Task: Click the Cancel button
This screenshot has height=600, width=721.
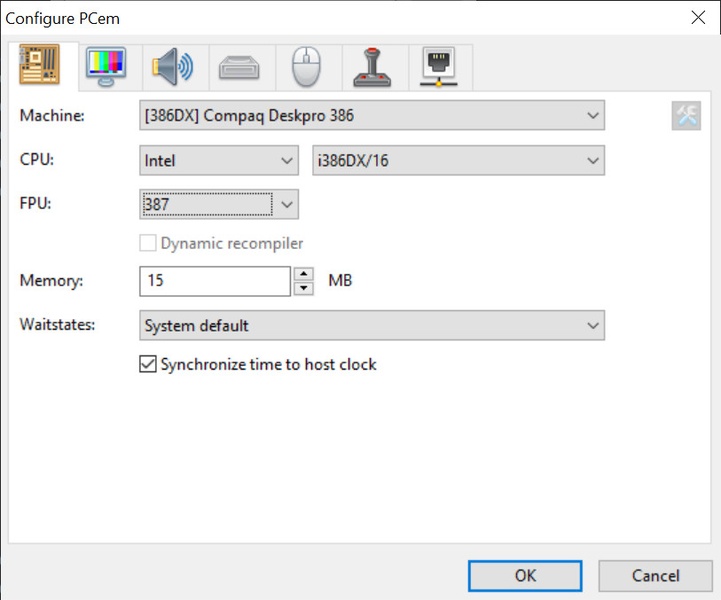Action: pos(655,576)
